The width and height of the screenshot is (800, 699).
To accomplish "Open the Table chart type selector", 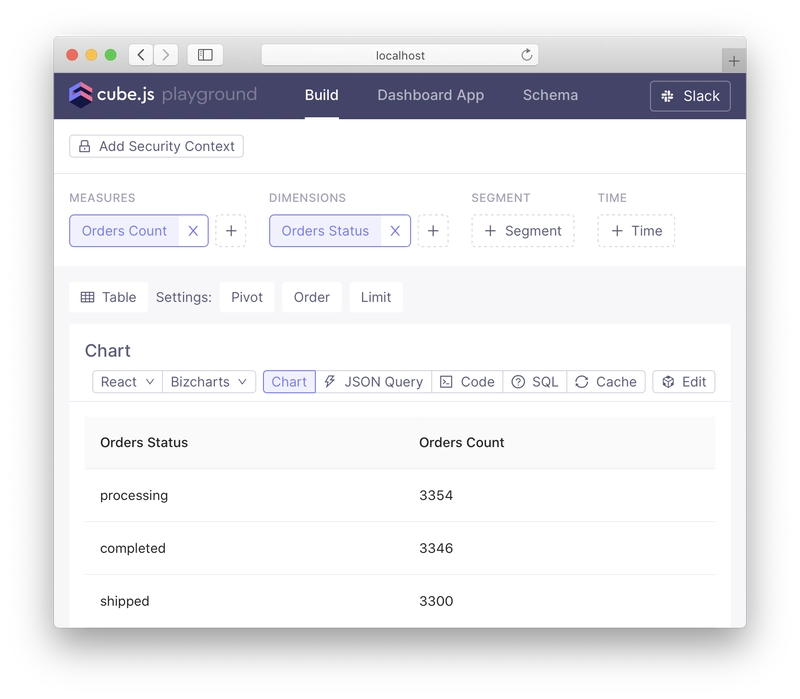I will pyautogui.click(x=109, y=297).
